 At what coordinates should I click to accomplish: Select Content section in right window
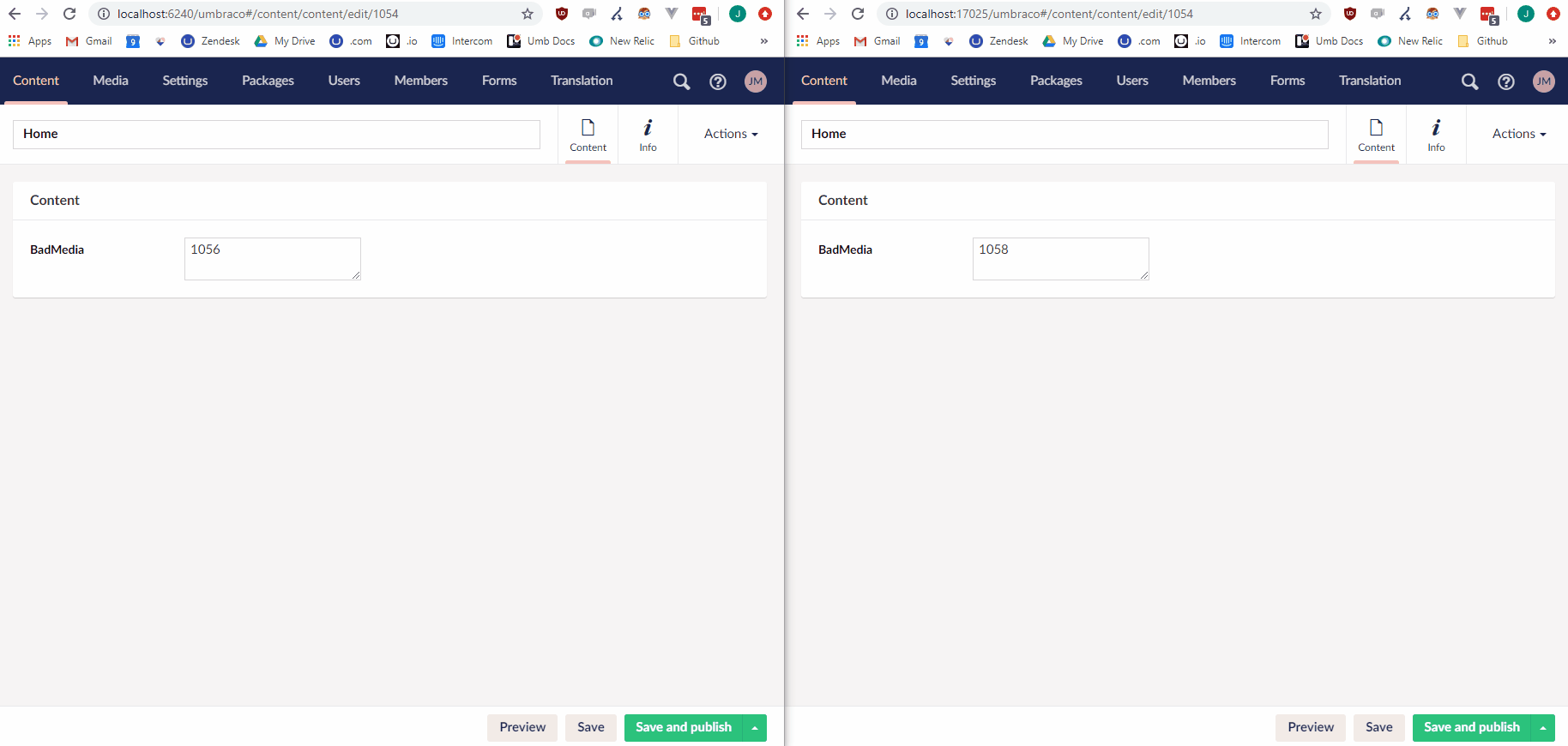824,81
